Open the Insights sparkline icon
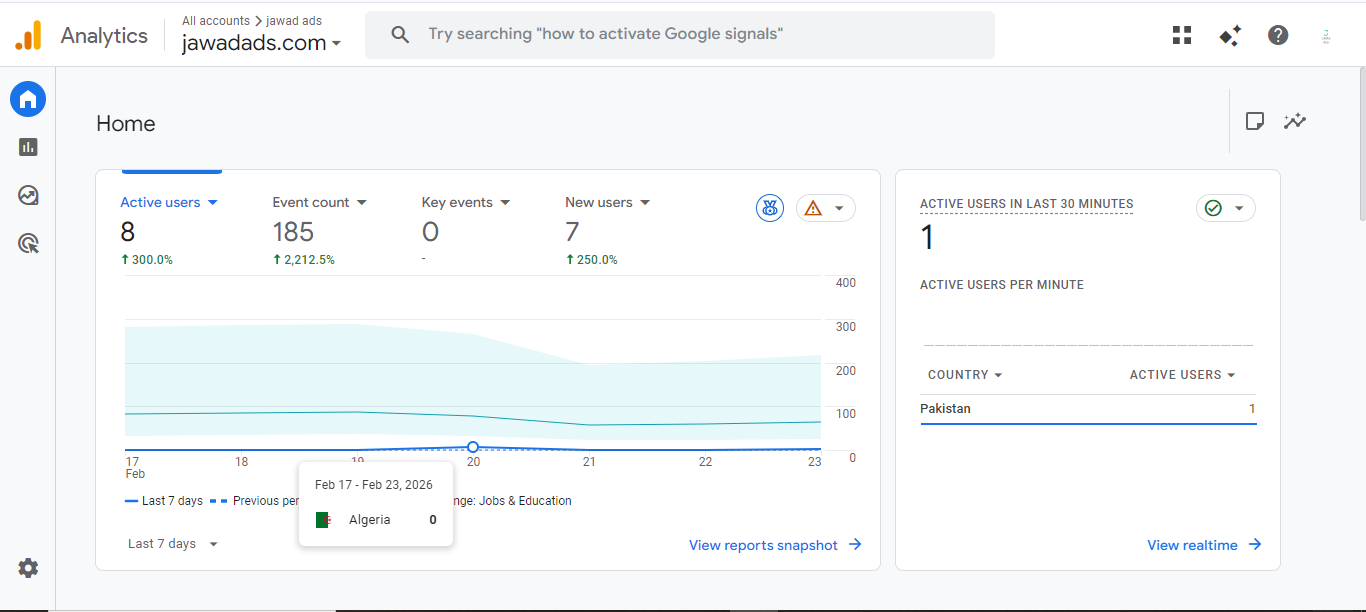 click(1295, 121)
